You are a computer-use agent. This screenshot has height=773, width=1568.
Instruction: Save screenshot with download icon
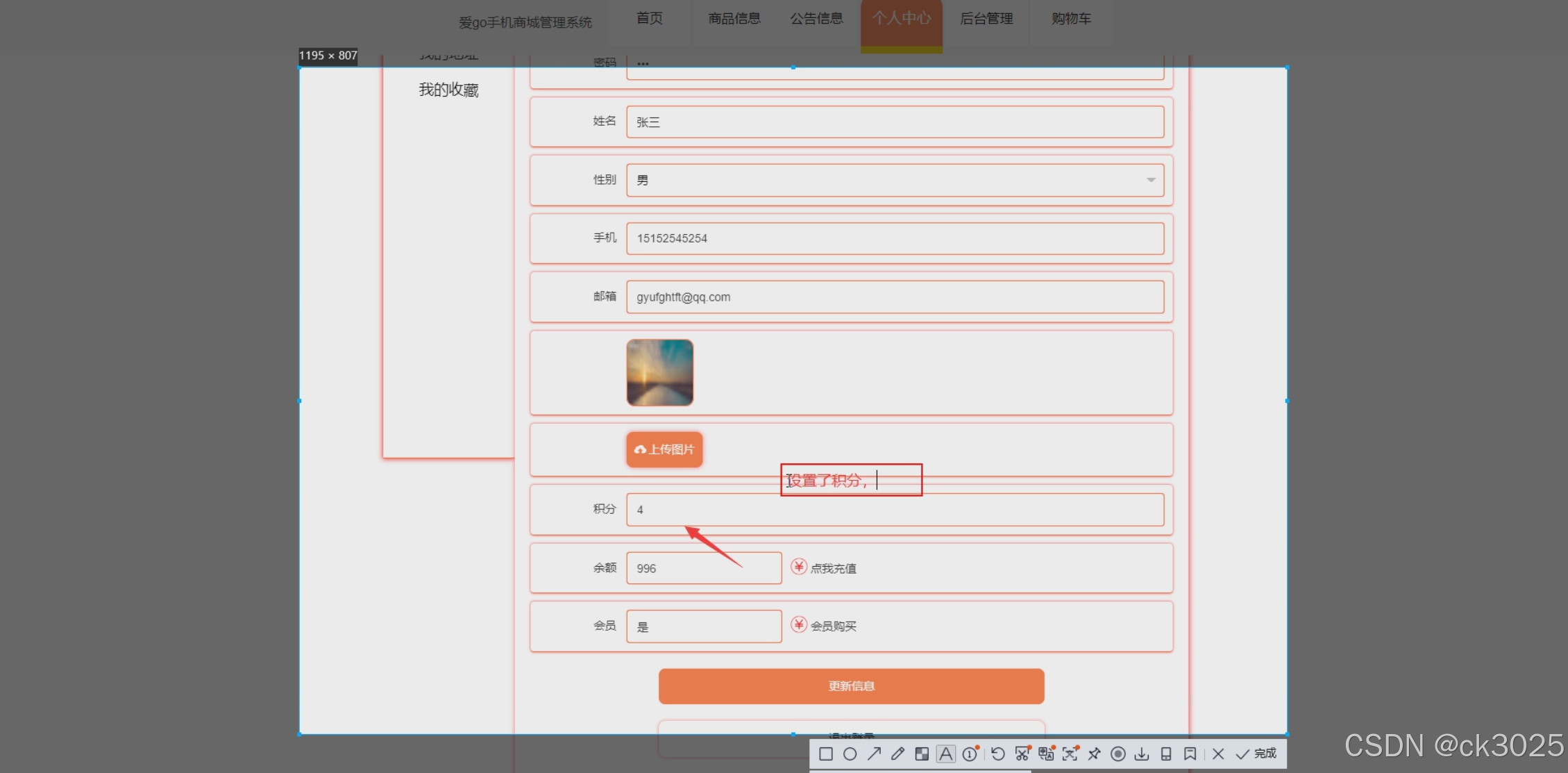(1142, 754)
